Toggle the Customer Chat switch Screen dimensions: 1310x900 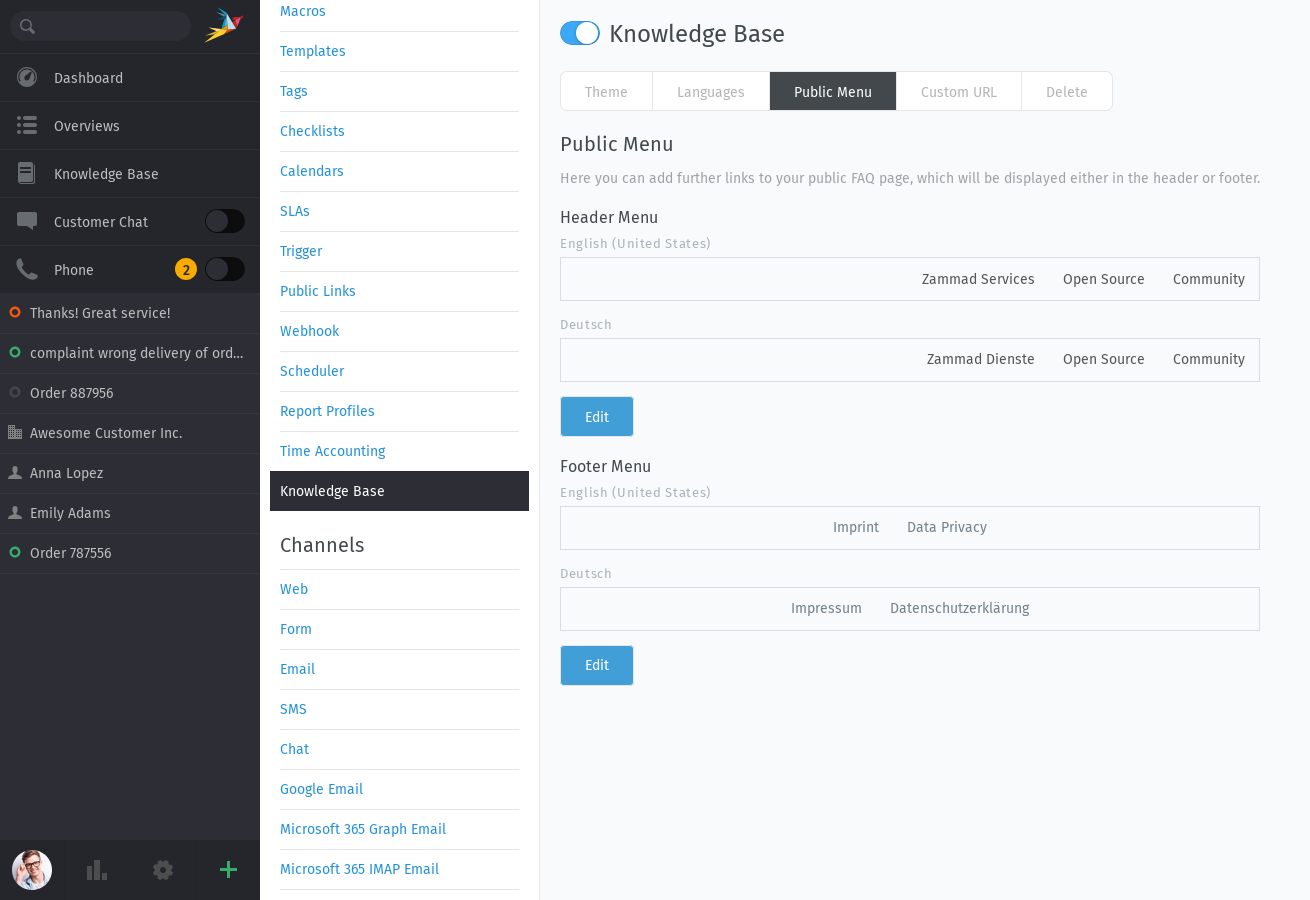point(225,221)
